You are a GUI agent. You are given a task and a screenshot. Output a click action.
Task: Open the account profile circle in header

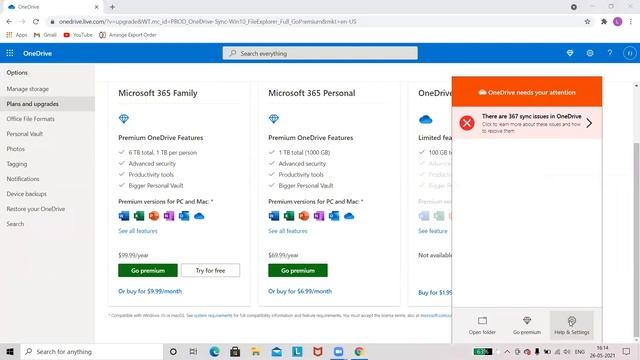(629, 53)
